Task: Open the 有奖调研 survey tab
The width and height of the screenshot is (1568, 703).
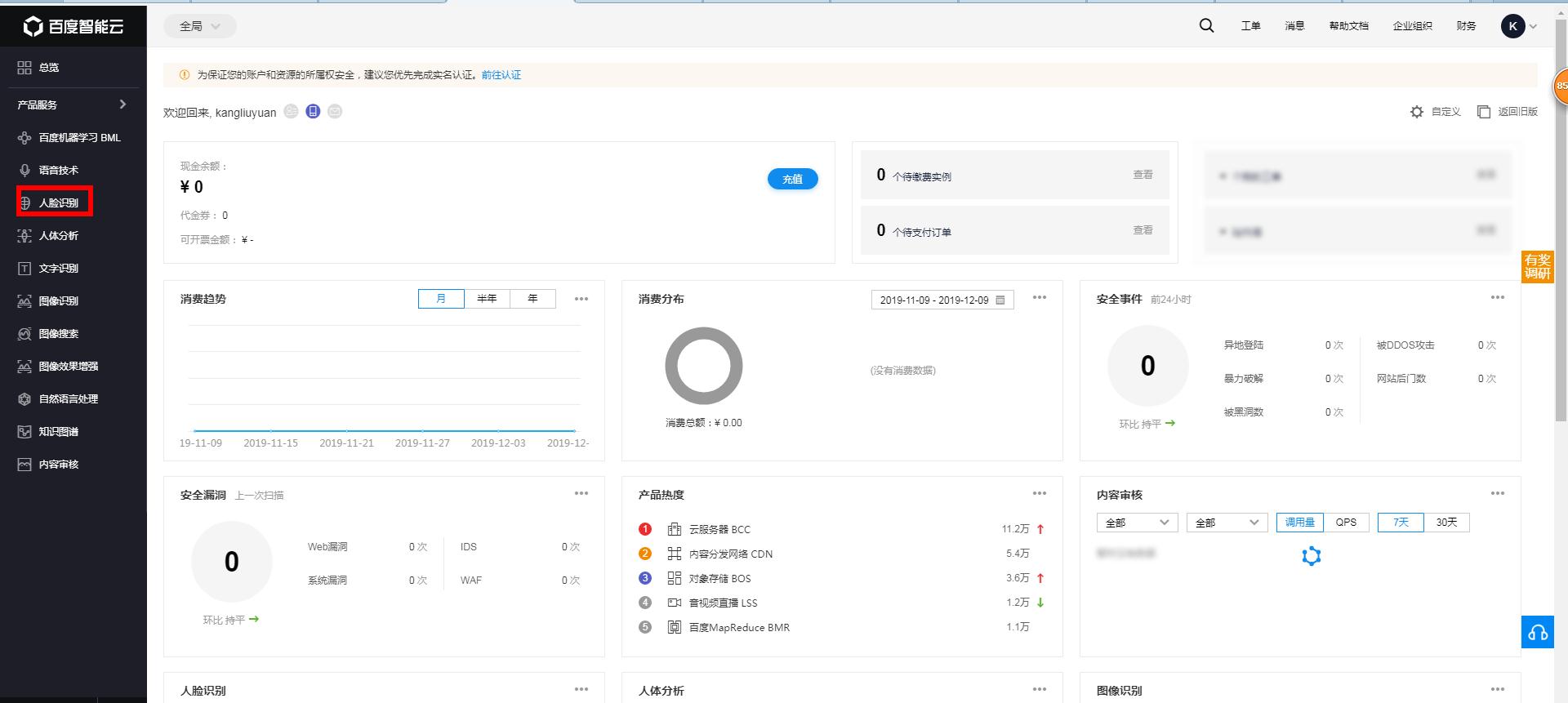Action: click(1537, 267)
